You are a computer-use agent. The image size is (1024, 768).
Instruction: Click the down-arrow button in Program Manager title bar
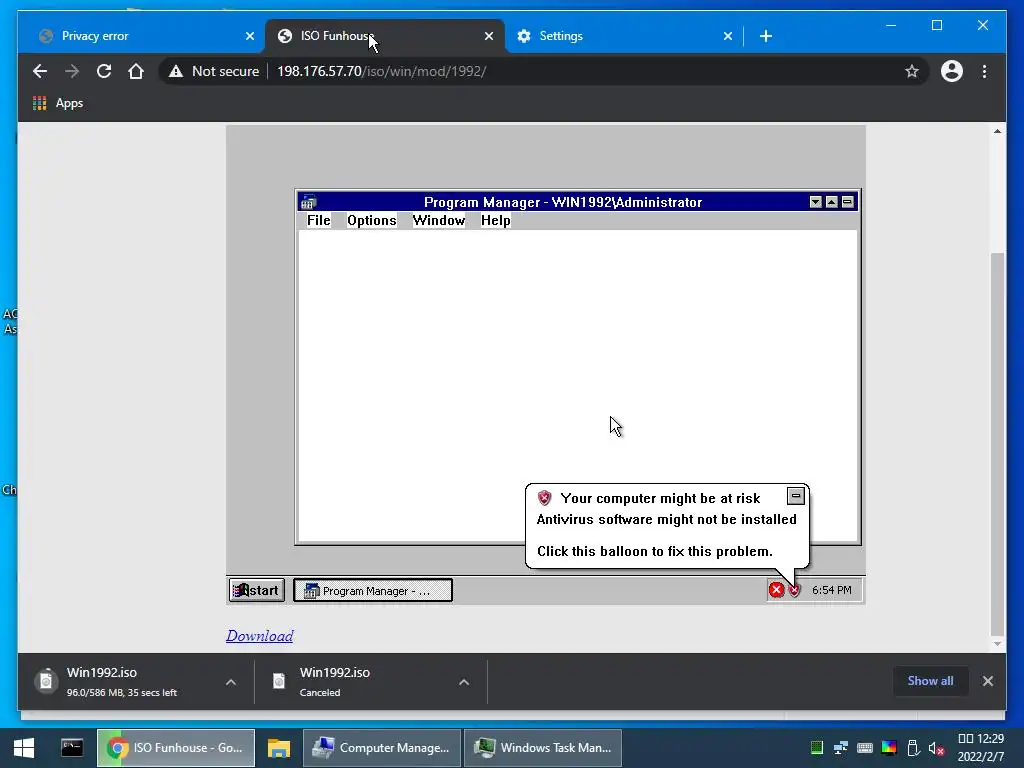click(816, 202)
